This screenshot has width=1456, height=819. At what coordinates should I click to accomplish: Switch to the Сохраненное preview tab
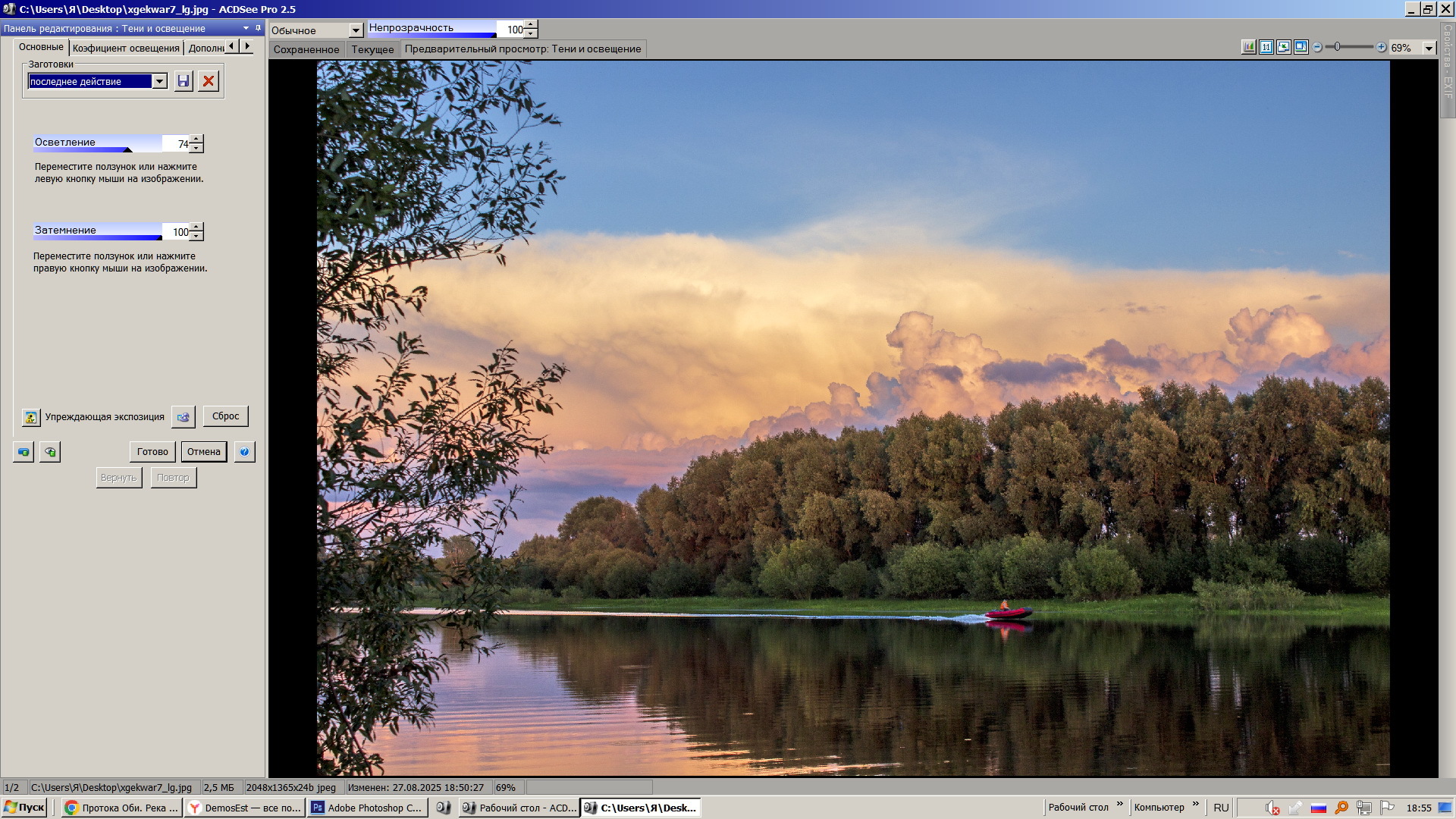306,49
